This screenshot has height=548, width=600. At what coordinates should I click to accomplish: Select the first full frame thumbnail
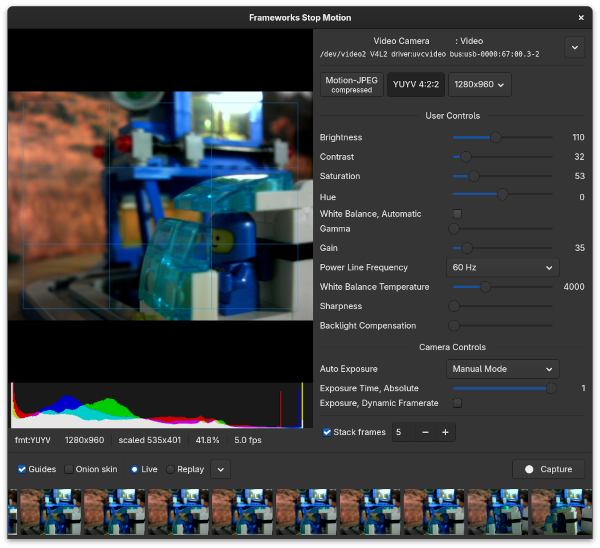[x=51, y=512]
